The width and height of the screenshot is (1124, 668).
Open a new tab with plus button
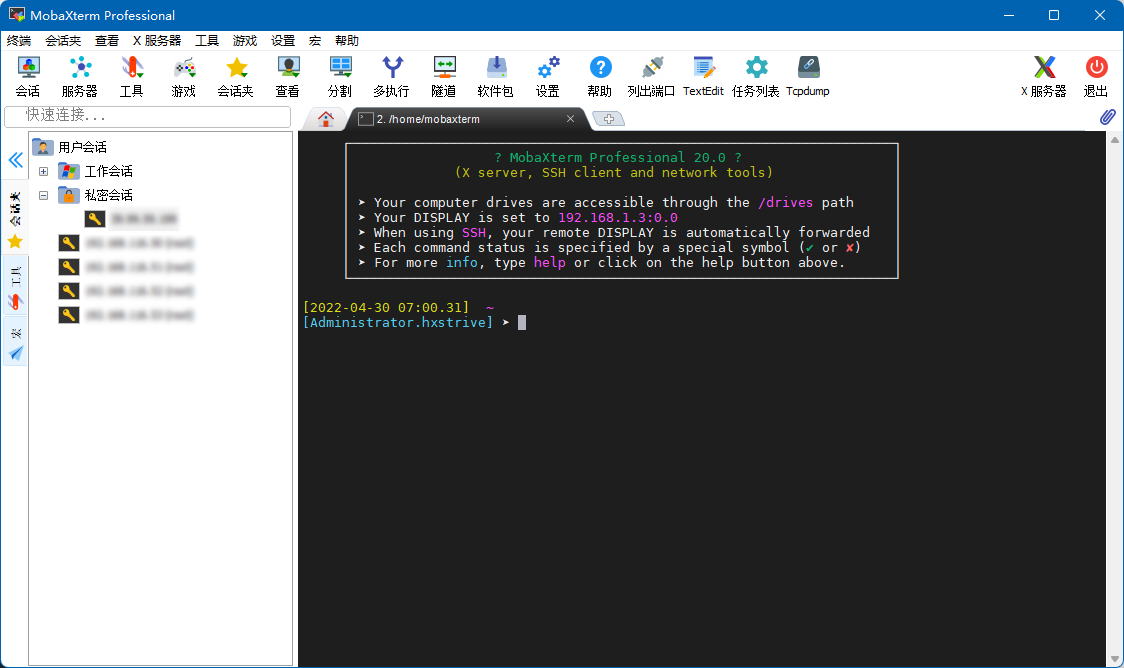click(608, 119)
